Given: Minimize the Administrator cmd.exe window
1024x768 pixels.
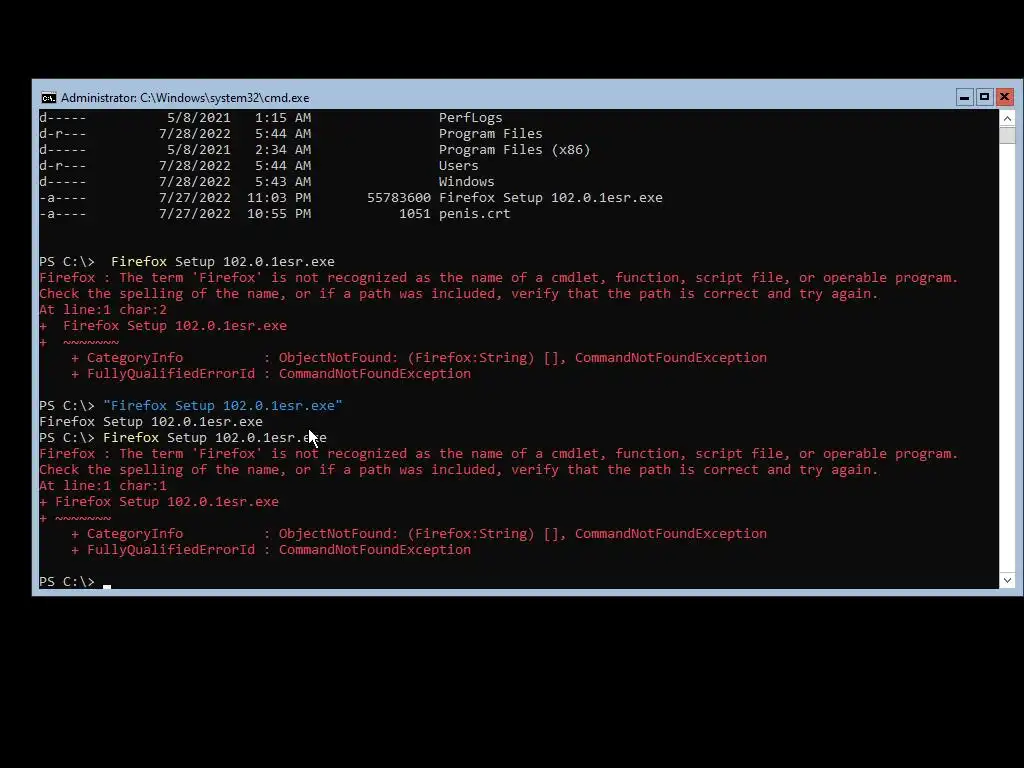Looking at the screenshot, I should 965,97.
